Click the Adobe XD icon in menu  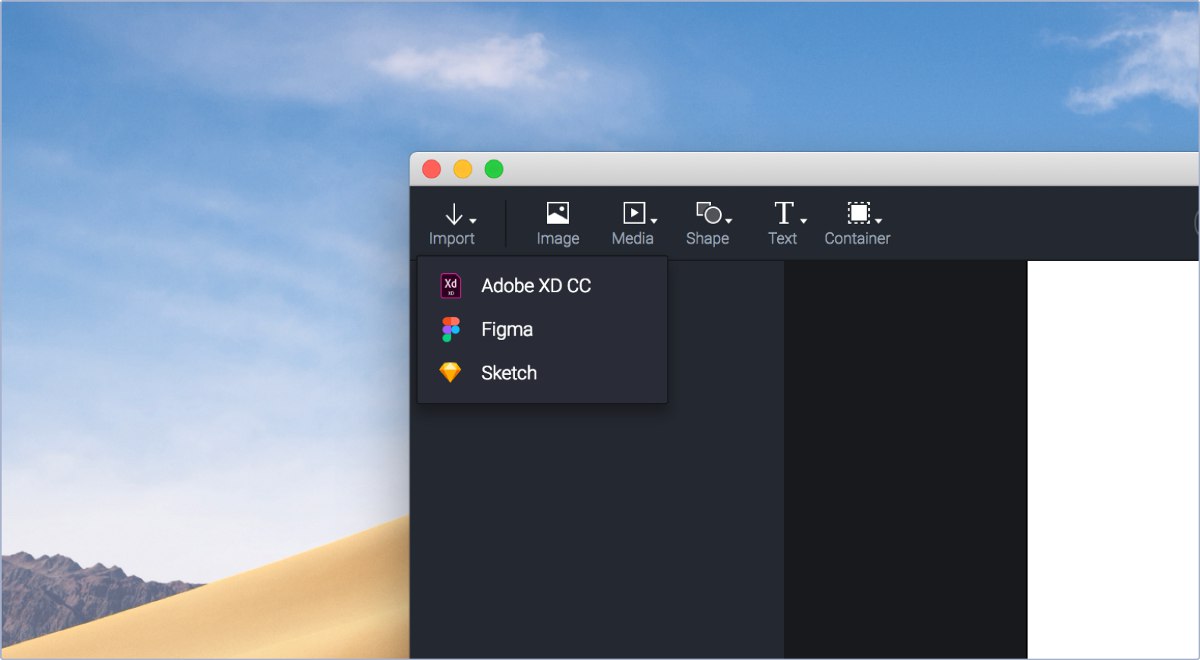point(451,286)
